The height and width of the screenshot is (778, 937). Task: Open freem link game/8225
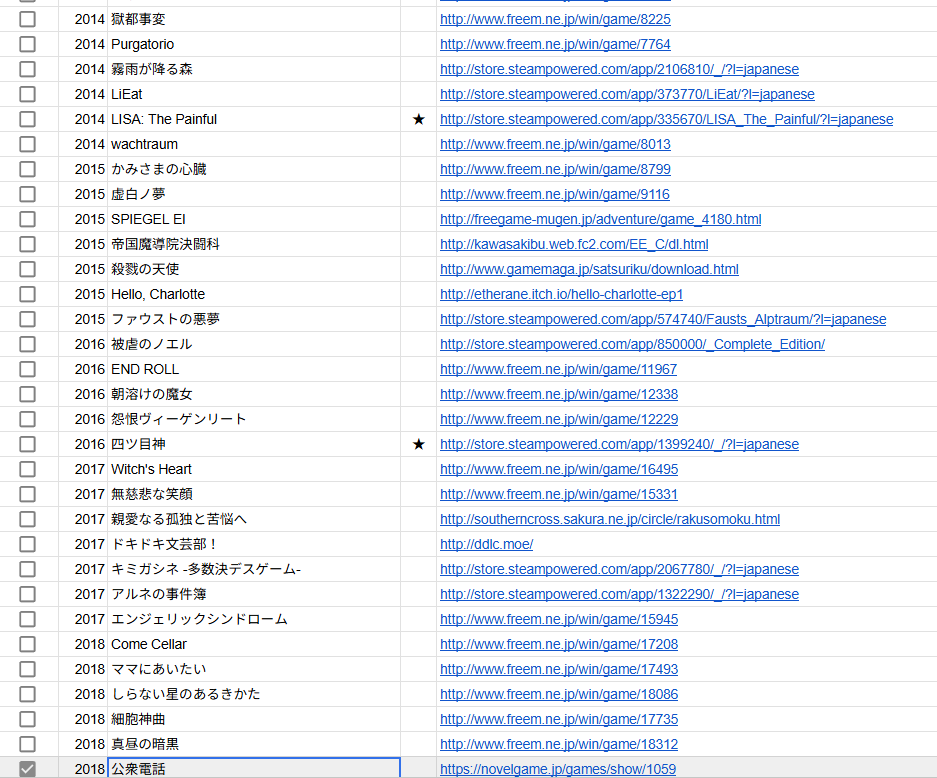click(555, 19)
